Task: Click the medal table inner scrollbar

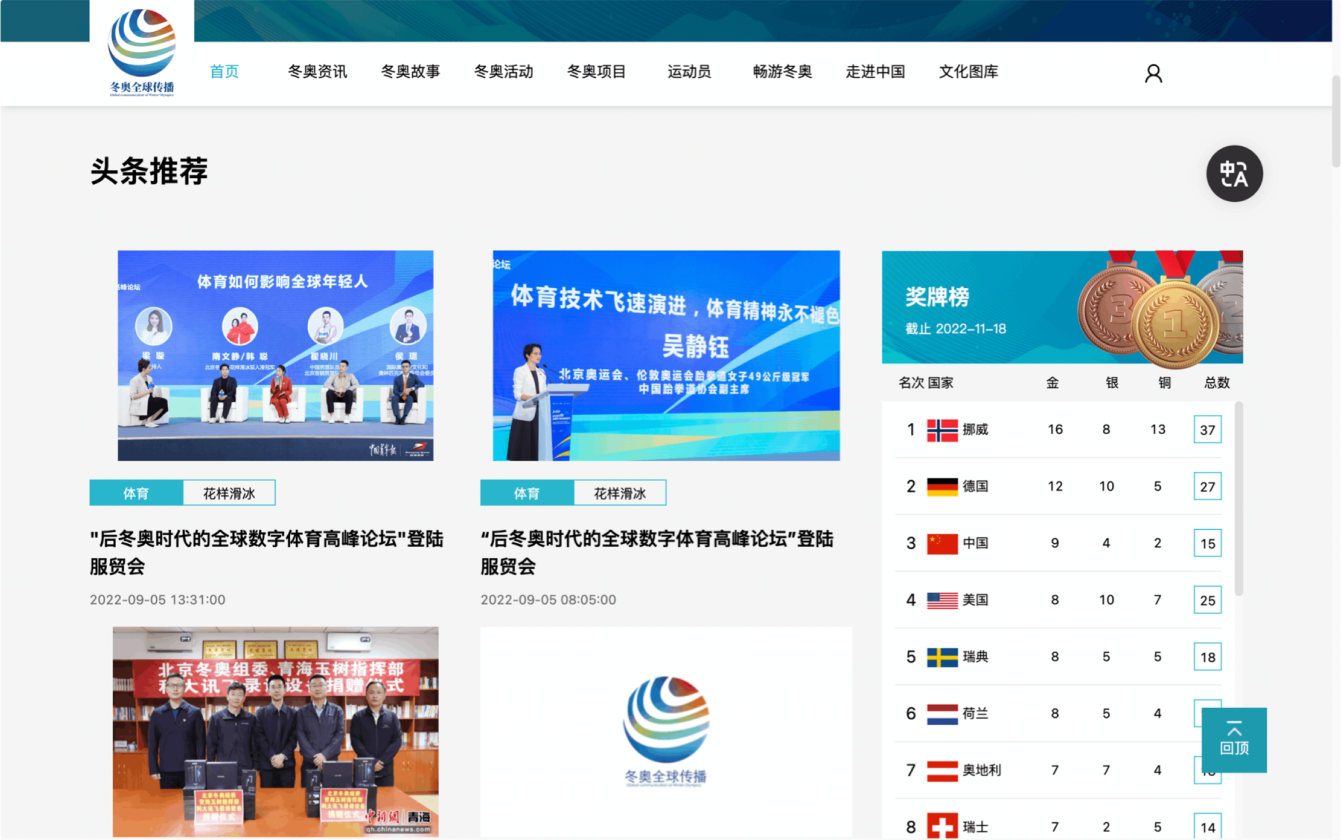Action: (x=1239, y=498)
